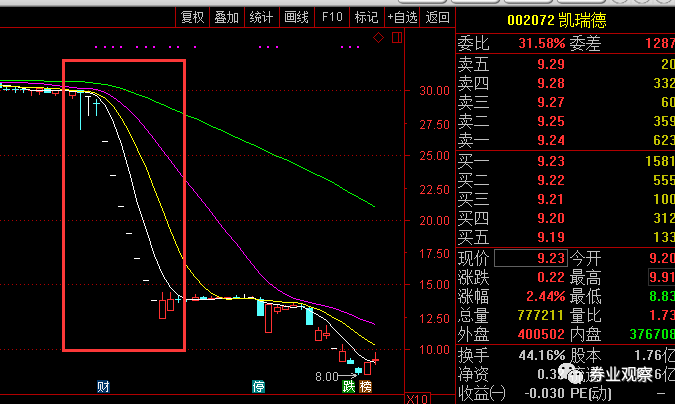Click 总量 value 777211
This screenshot has height=404, width=675.
(541, 315)
